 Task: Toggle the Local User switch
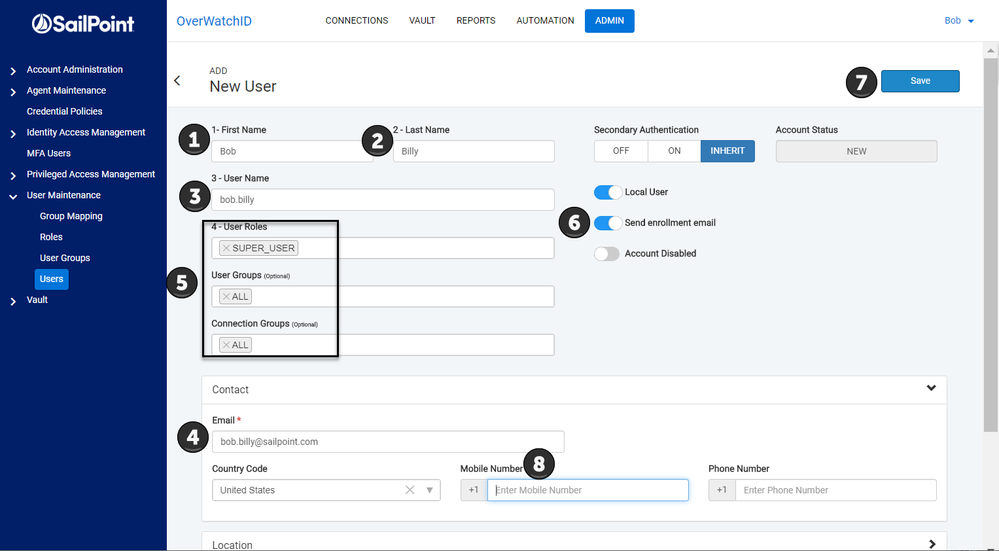(x=608, y=192)
